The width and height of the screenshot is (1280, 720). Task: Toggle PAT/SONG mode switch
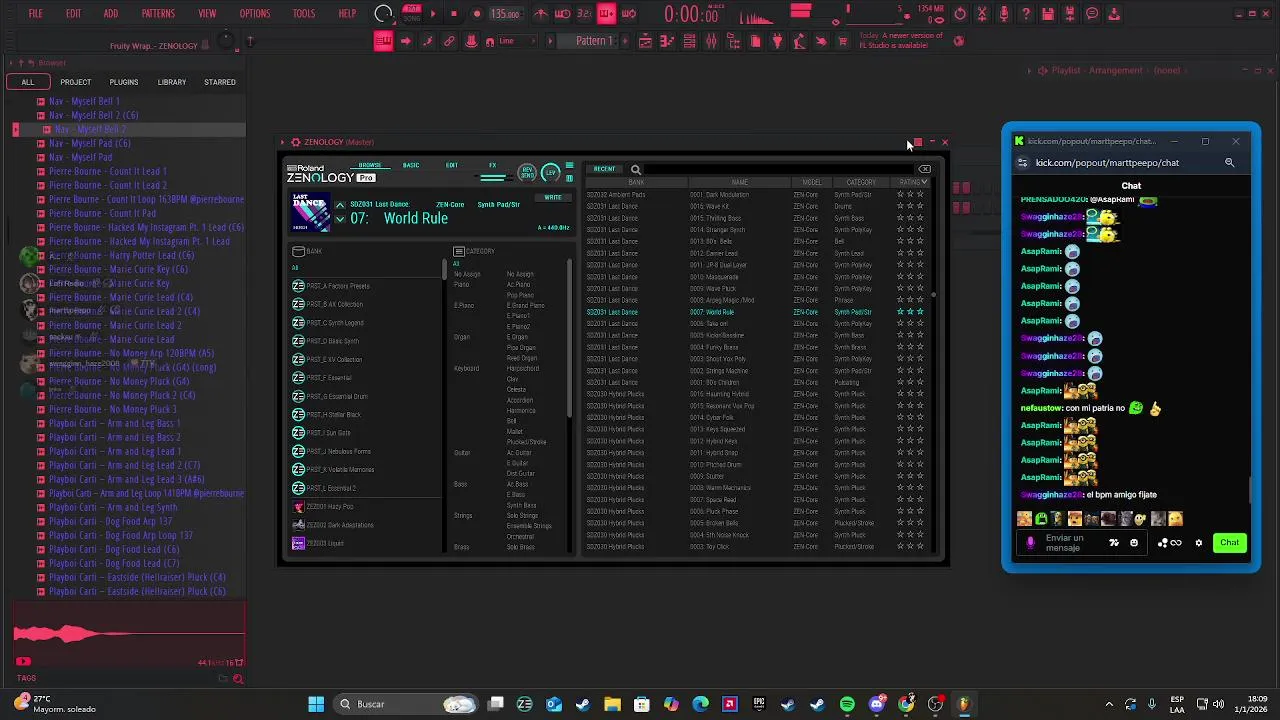click(411, 13)
